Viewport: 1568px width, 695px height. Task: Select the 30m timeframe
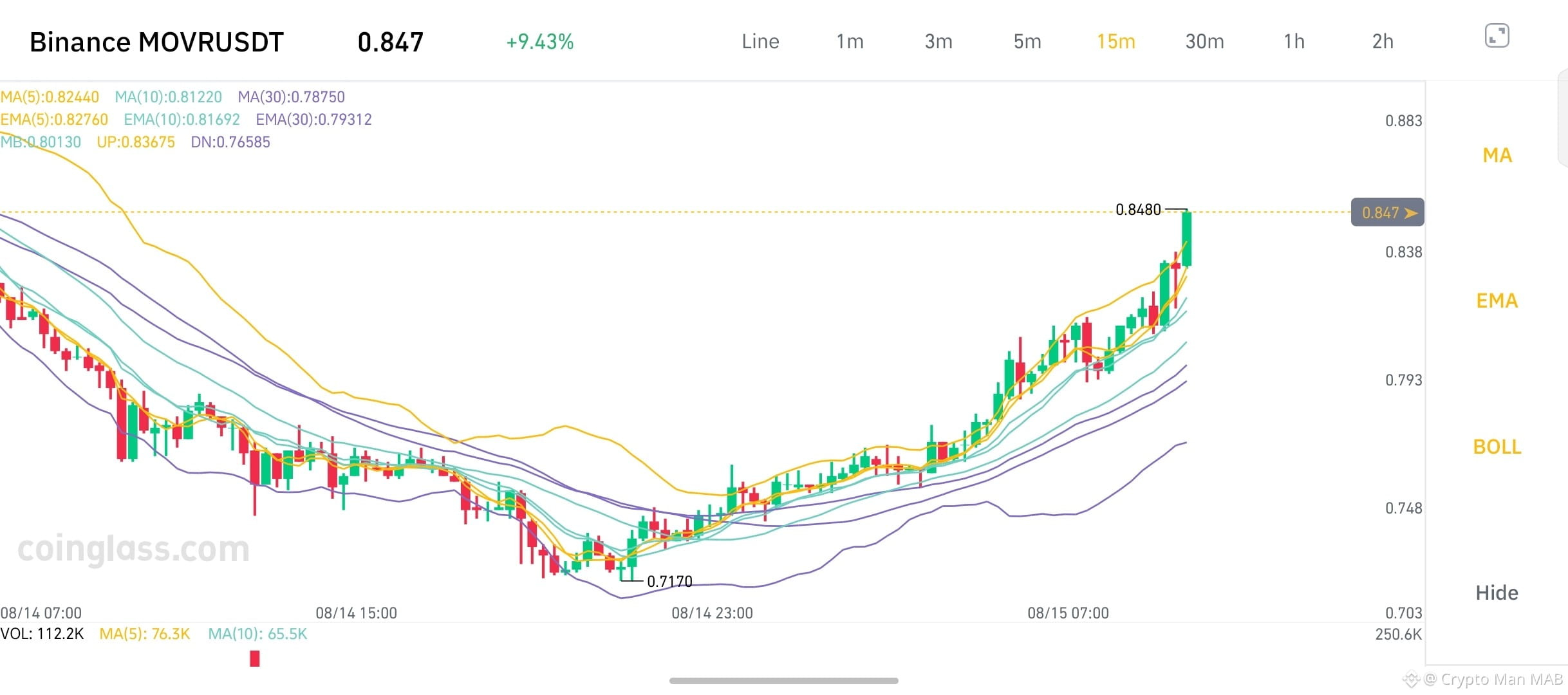click(x=1205, y=42)
